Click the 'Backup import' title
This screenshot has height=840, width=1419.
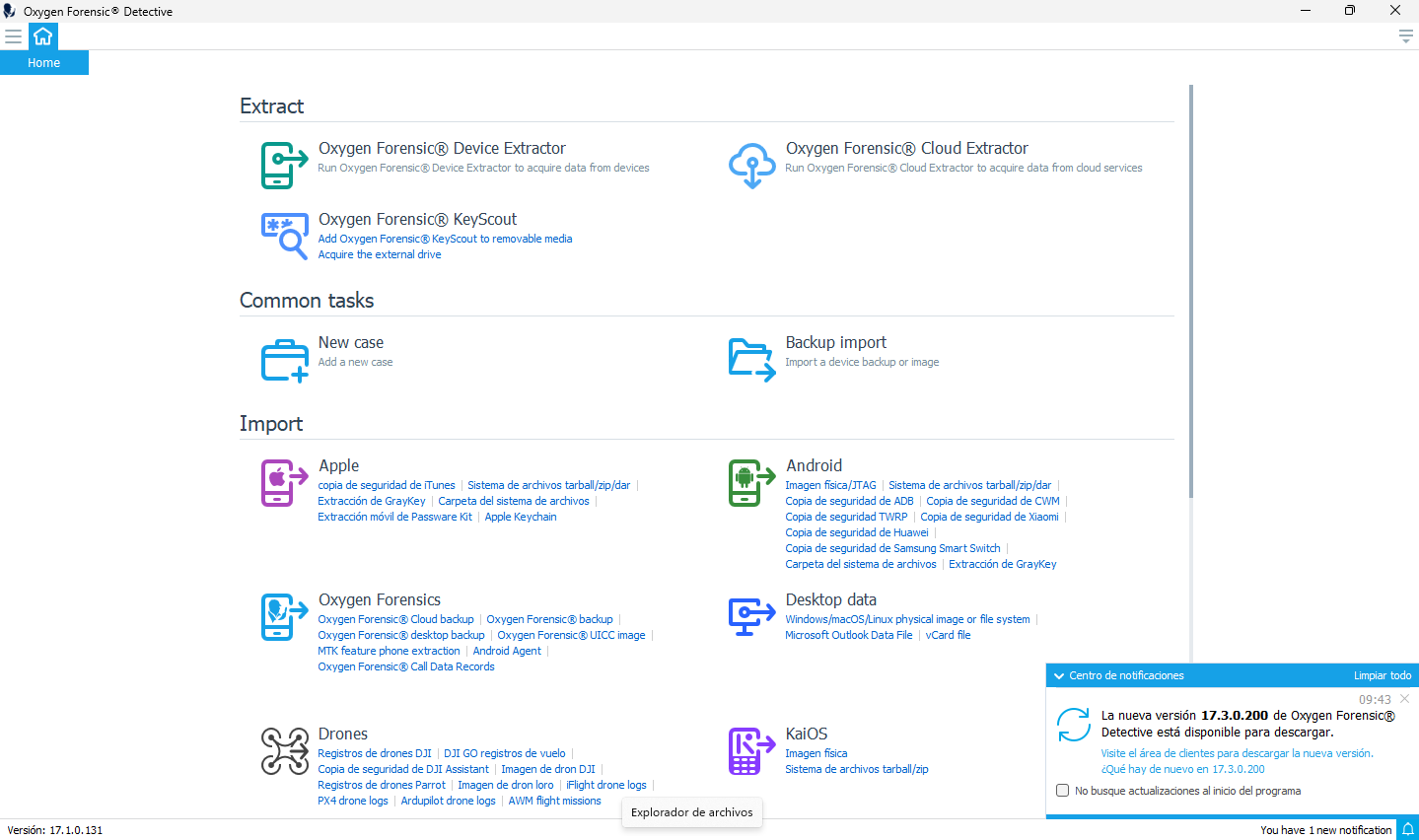[x=836, y=342]
